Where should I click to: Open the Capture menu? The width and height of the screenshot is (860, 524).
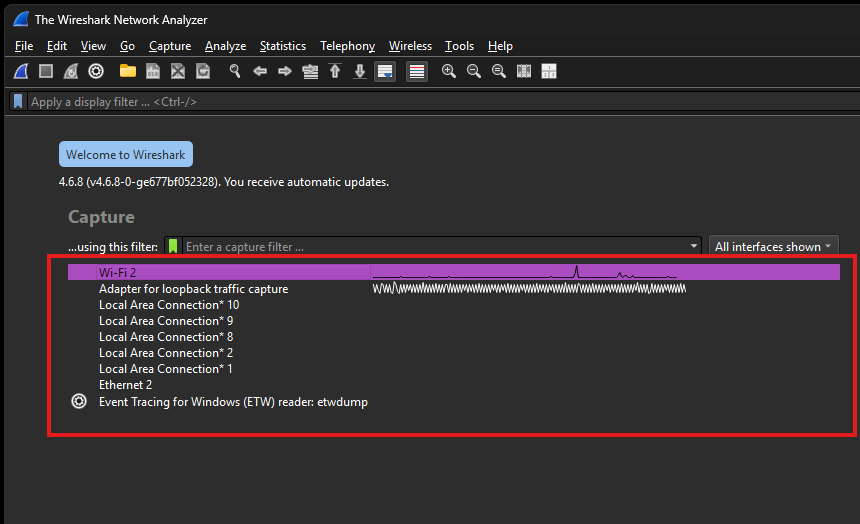coord(170,46)
